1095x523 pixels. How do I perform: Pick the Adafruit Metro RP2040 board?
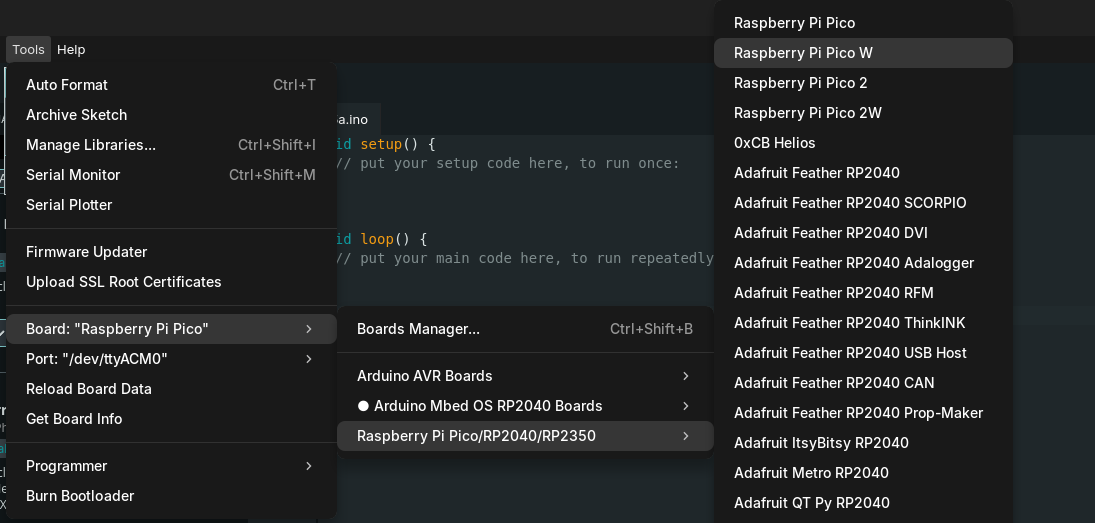[x=863, y=473]
